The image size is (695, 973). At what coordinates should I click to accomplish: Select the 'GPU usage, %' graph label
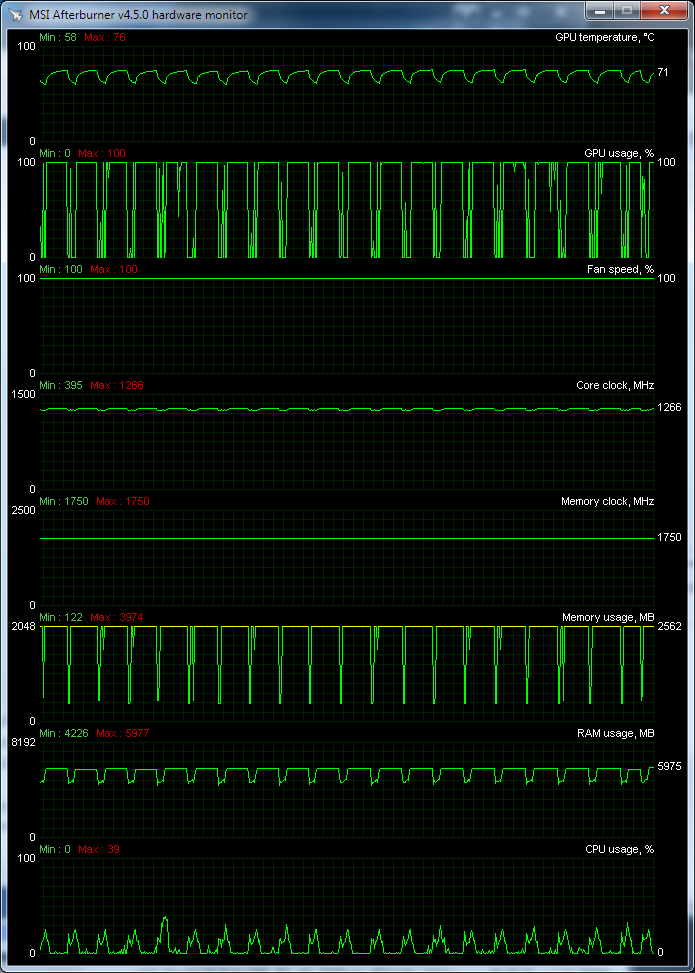(x=619, y=153)
